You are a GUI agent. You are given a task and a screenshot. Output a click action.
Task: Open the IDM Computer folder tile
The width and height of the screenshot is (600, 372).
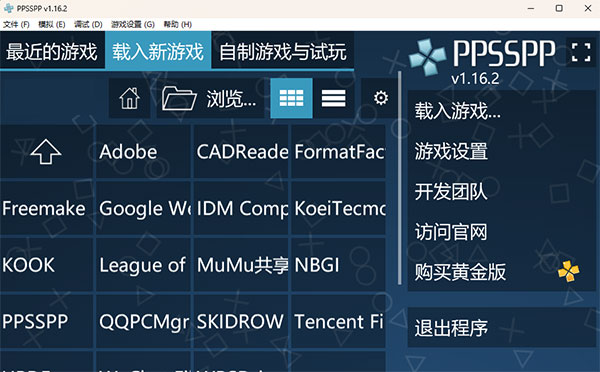[241, 209]
